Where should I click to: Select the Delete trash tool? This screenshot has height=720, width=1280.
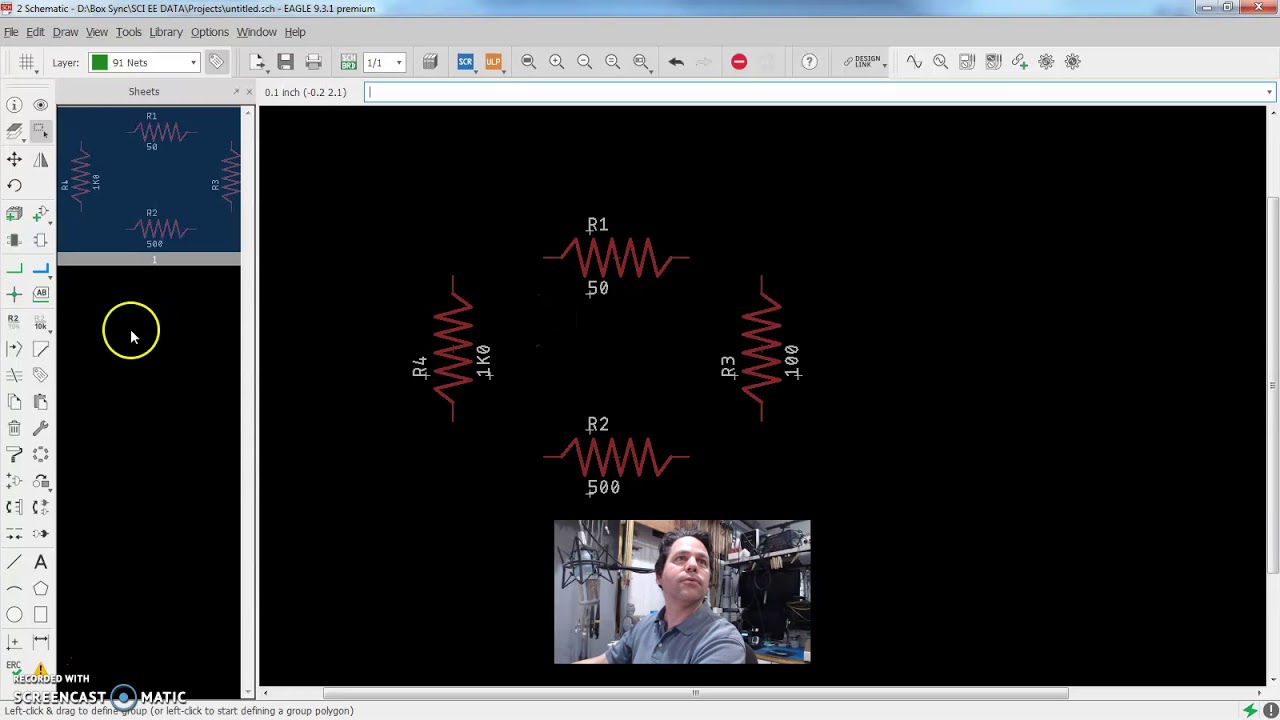coord(14,428)
